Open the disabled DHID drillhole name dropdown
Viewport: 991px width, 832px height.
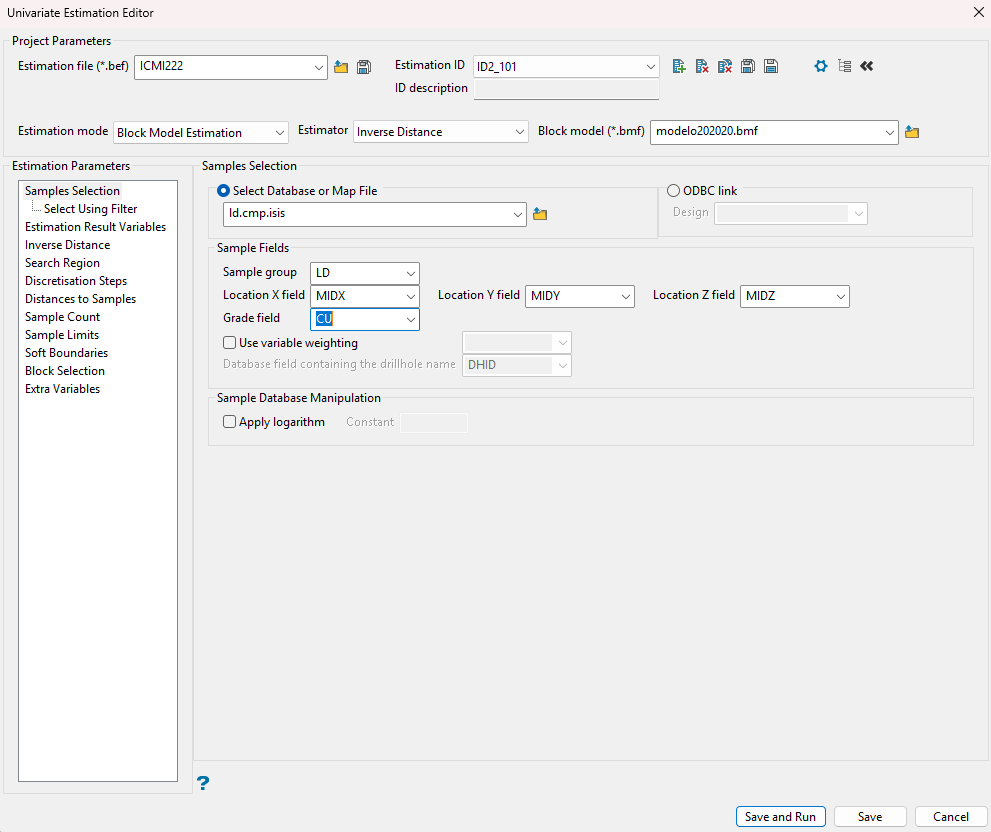click(517, 365)
